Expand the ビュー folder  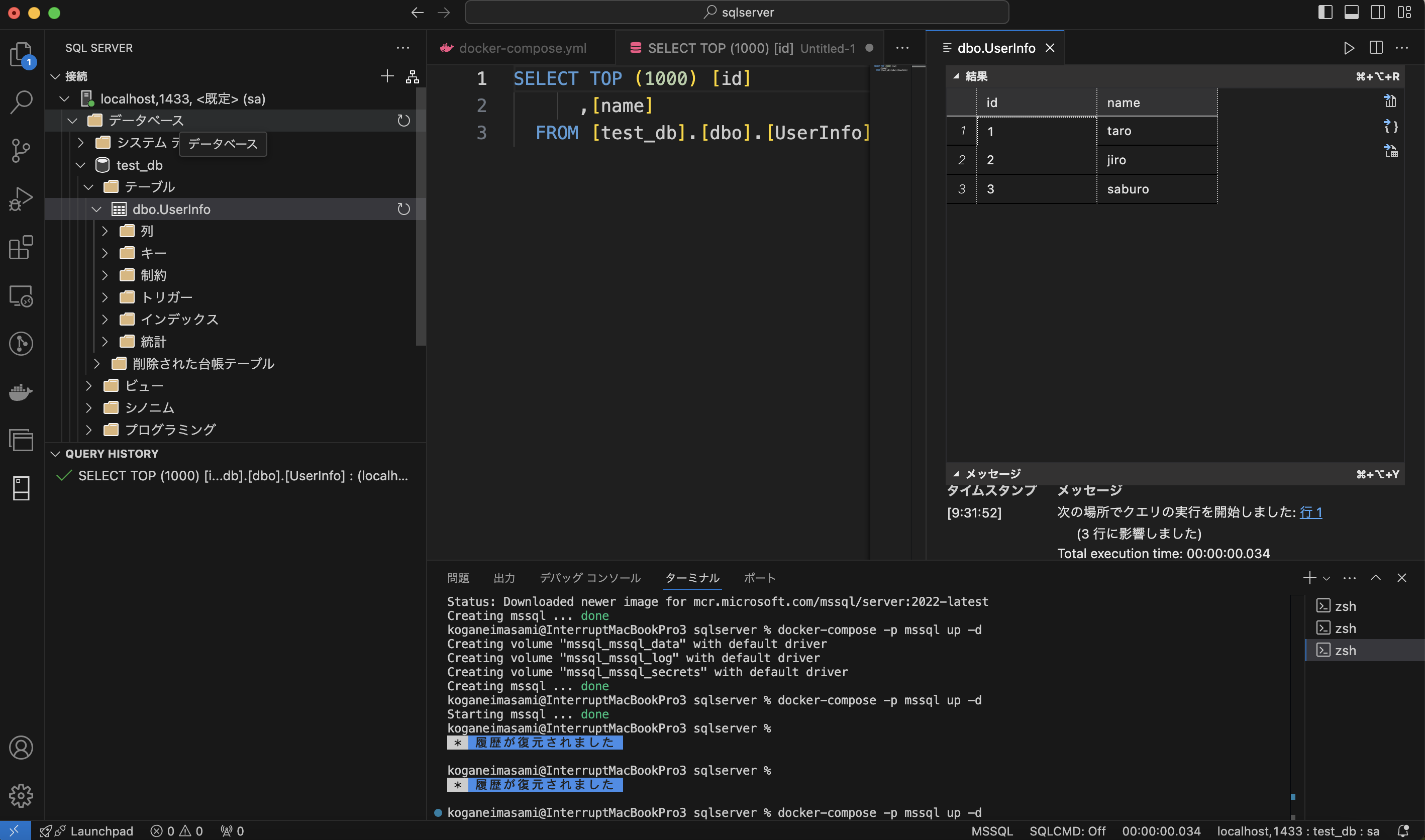pos(89,385)
